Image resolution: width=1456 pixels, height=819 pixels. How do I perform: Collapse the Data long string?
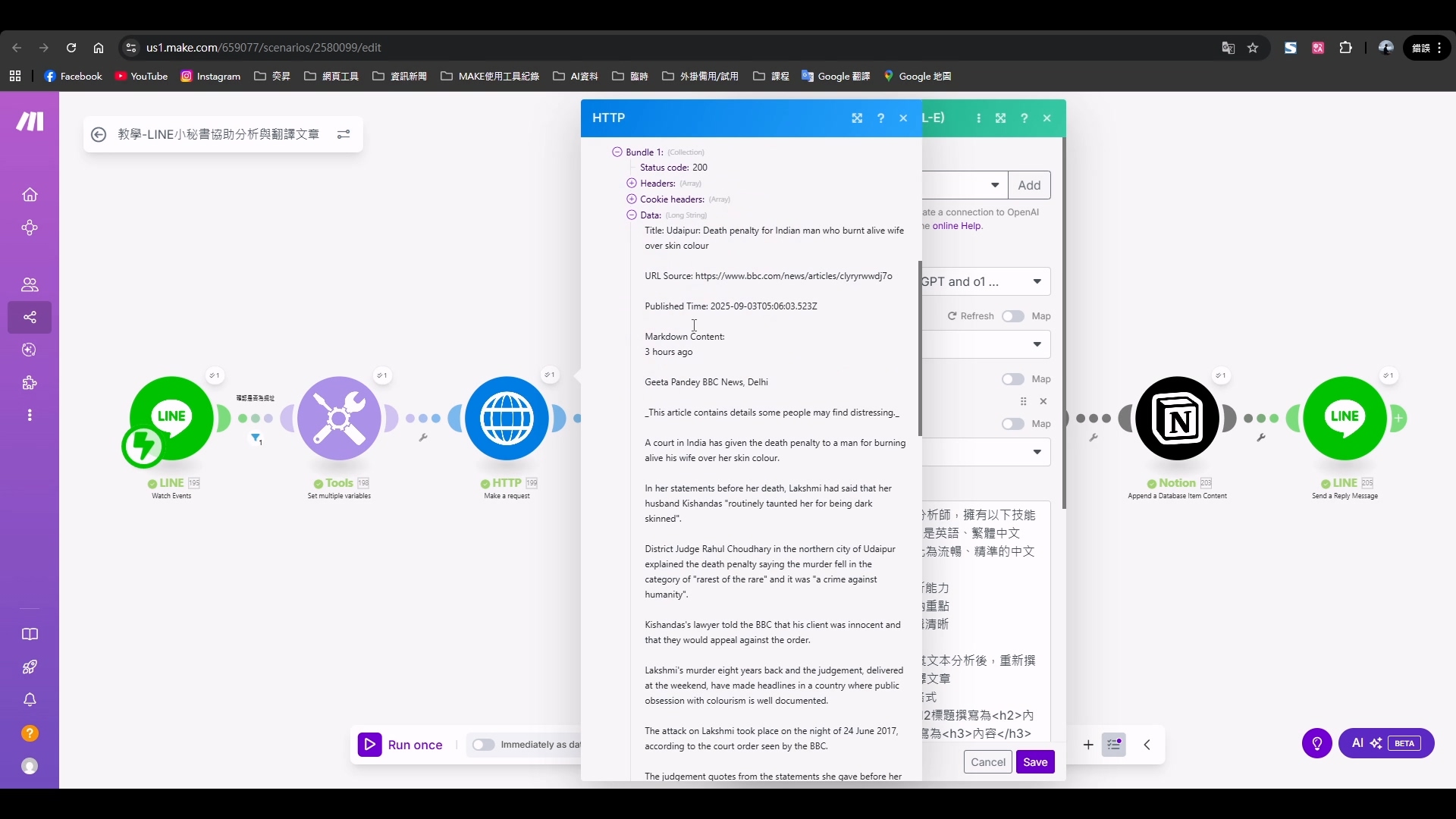[632, 215]
